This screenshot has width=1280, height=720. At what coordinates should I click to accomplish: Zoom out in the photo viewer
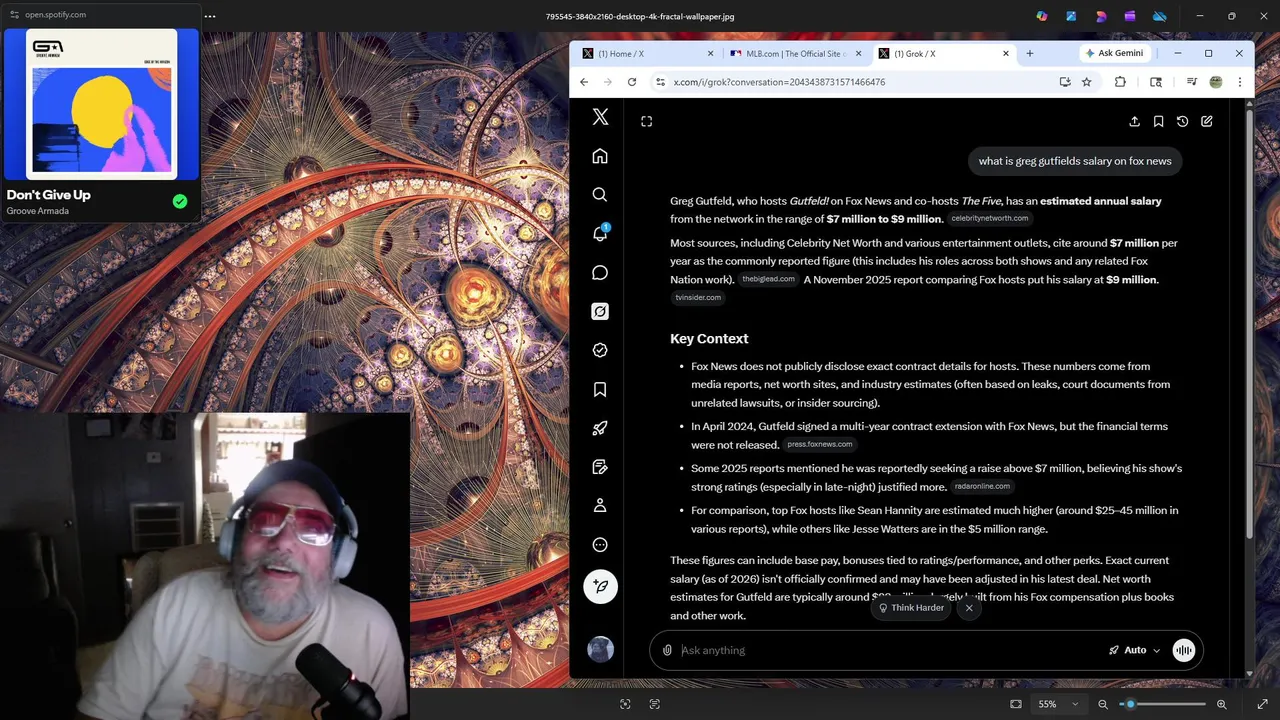click(1103, 704)
